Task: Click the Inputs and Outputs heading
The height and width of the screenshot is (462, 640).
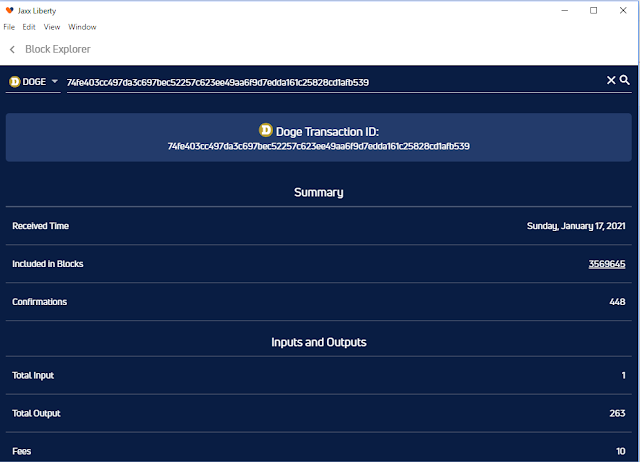Action: pyautogui.click(x=319, y=342)
